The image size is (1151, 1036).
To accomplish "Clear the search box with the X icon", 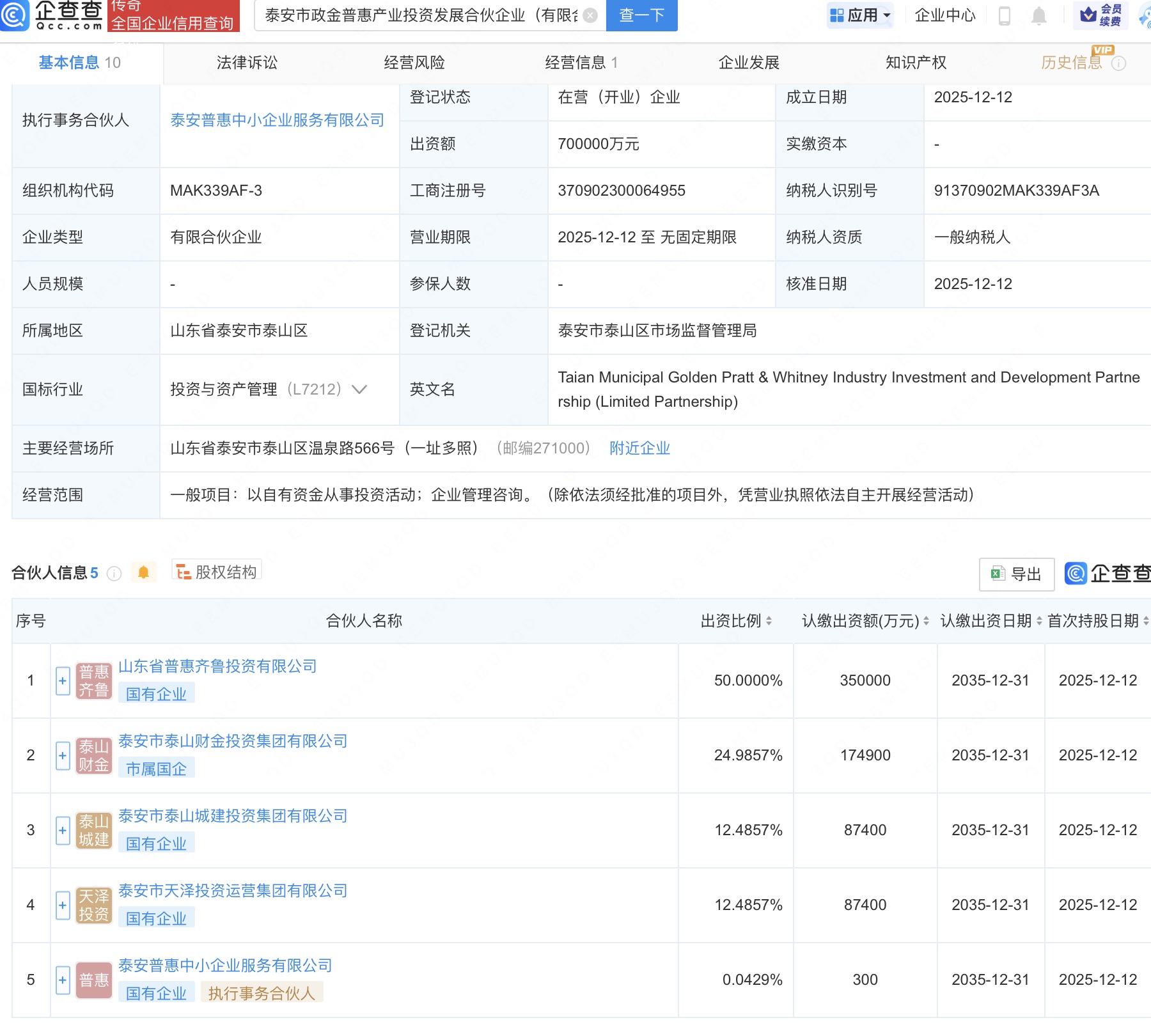I will pos(590,15).
